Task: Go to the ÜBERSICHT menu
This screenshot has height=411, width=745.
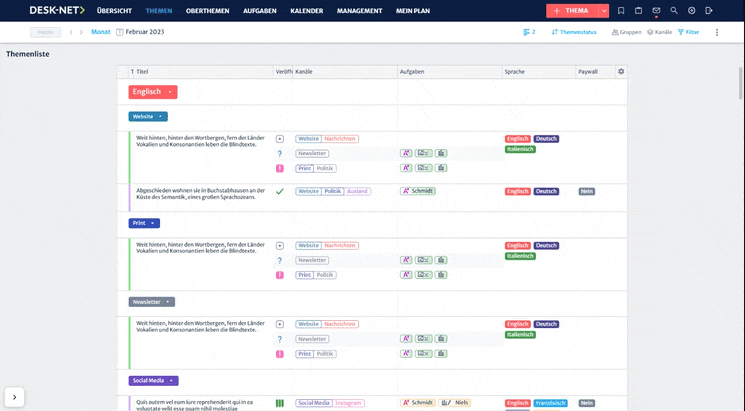Action: pyautogui.click(x=114, y=10)
